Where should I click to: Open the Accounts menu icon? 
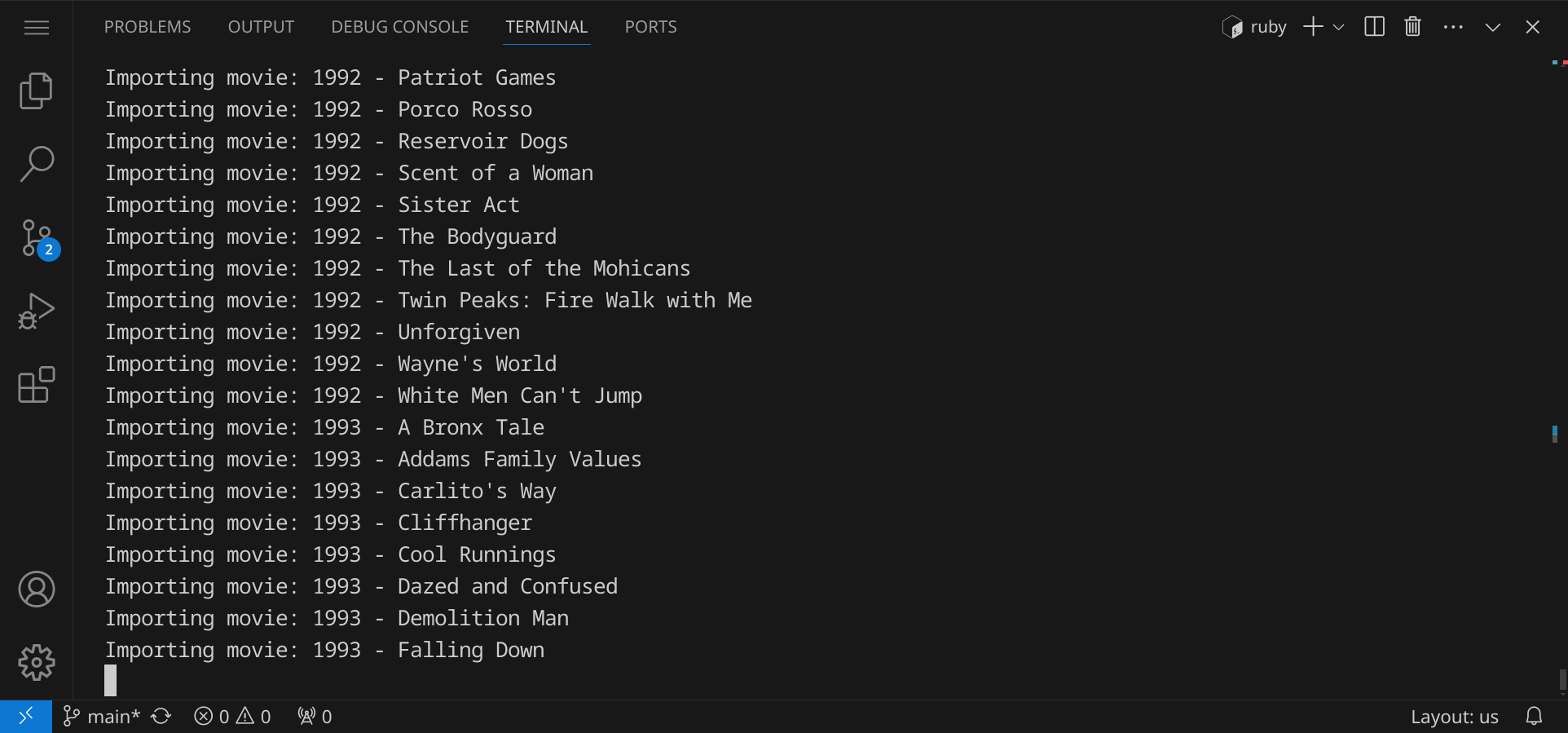coord(36,589)
